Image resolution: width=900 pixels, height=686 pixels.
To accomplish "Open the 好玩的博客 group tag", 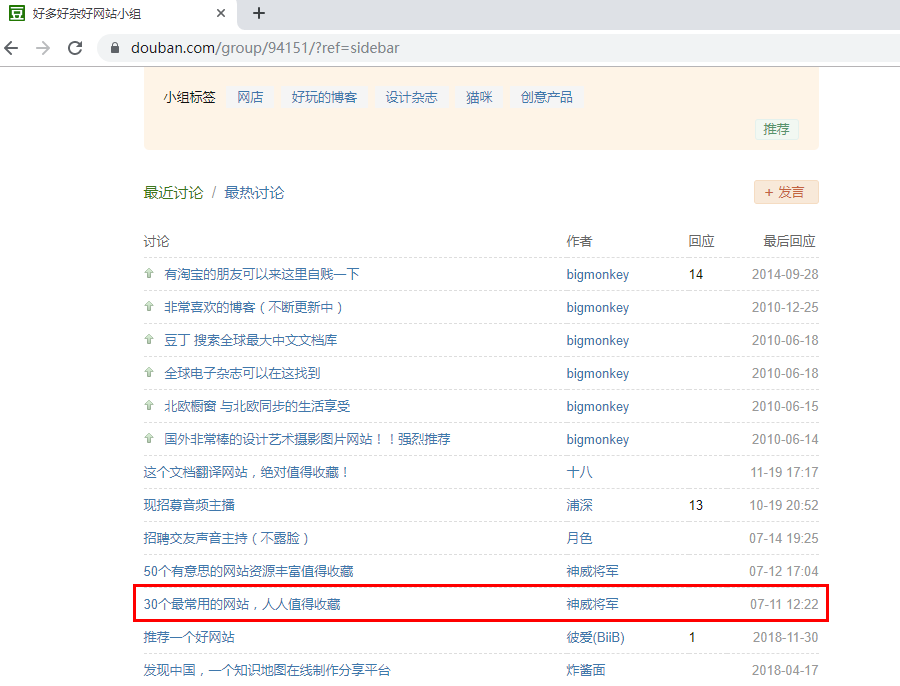I will (x=324, y=97).
